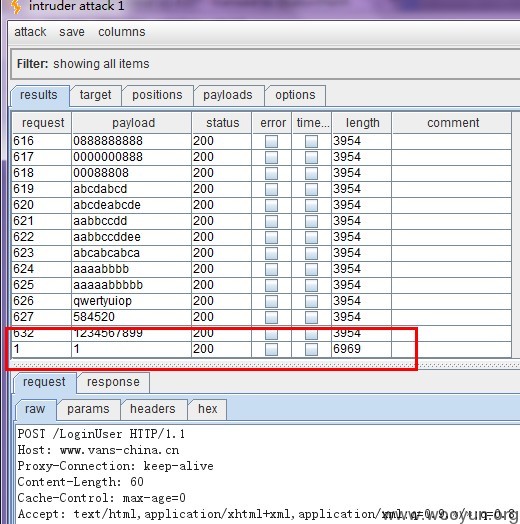The height and width of the screenshot is (524, 520).
Task: Select row with payload abcdabcd
Action: [x=262, y=189]
